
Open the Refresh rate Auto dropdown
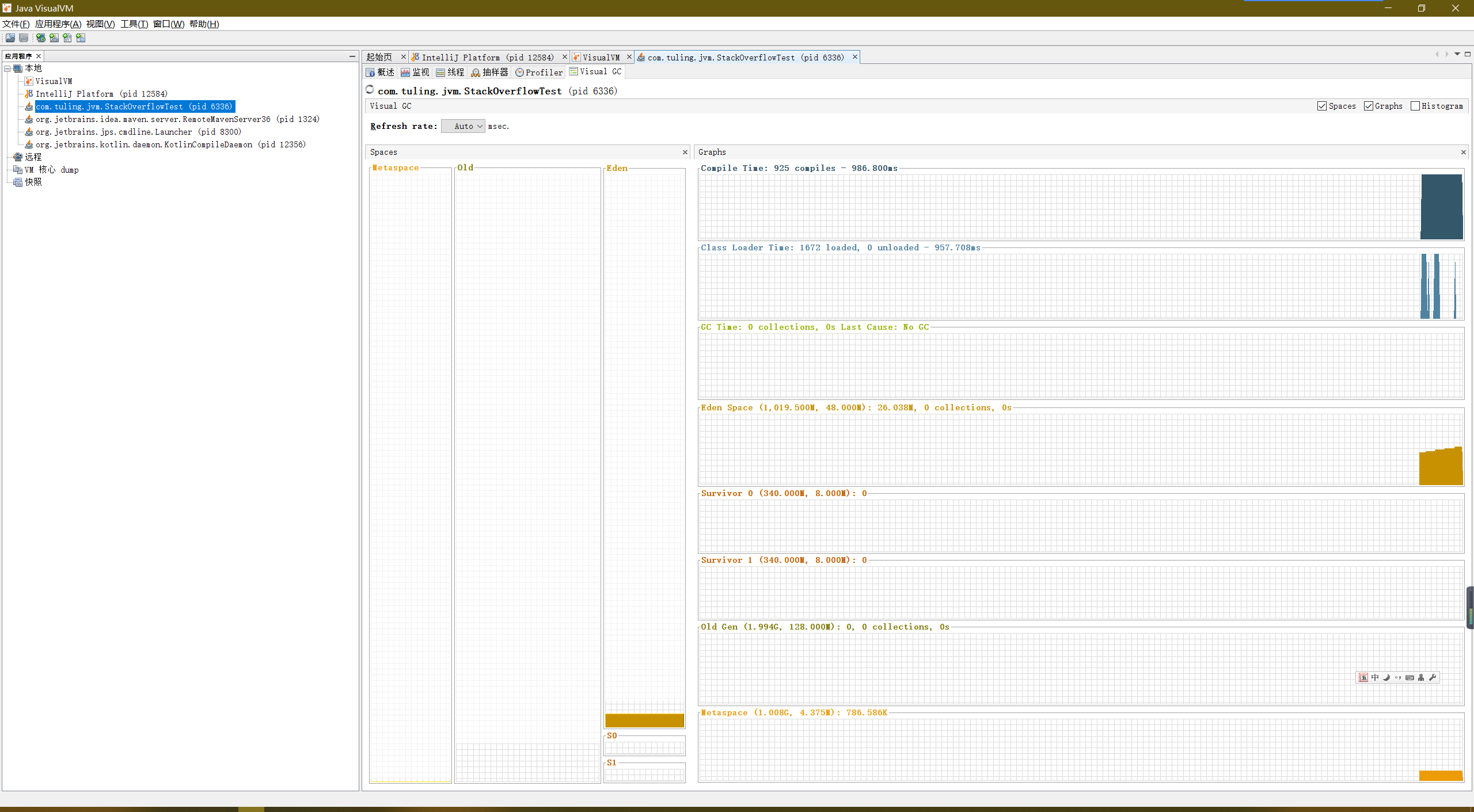pyautogui.click(x=464, y=127)
